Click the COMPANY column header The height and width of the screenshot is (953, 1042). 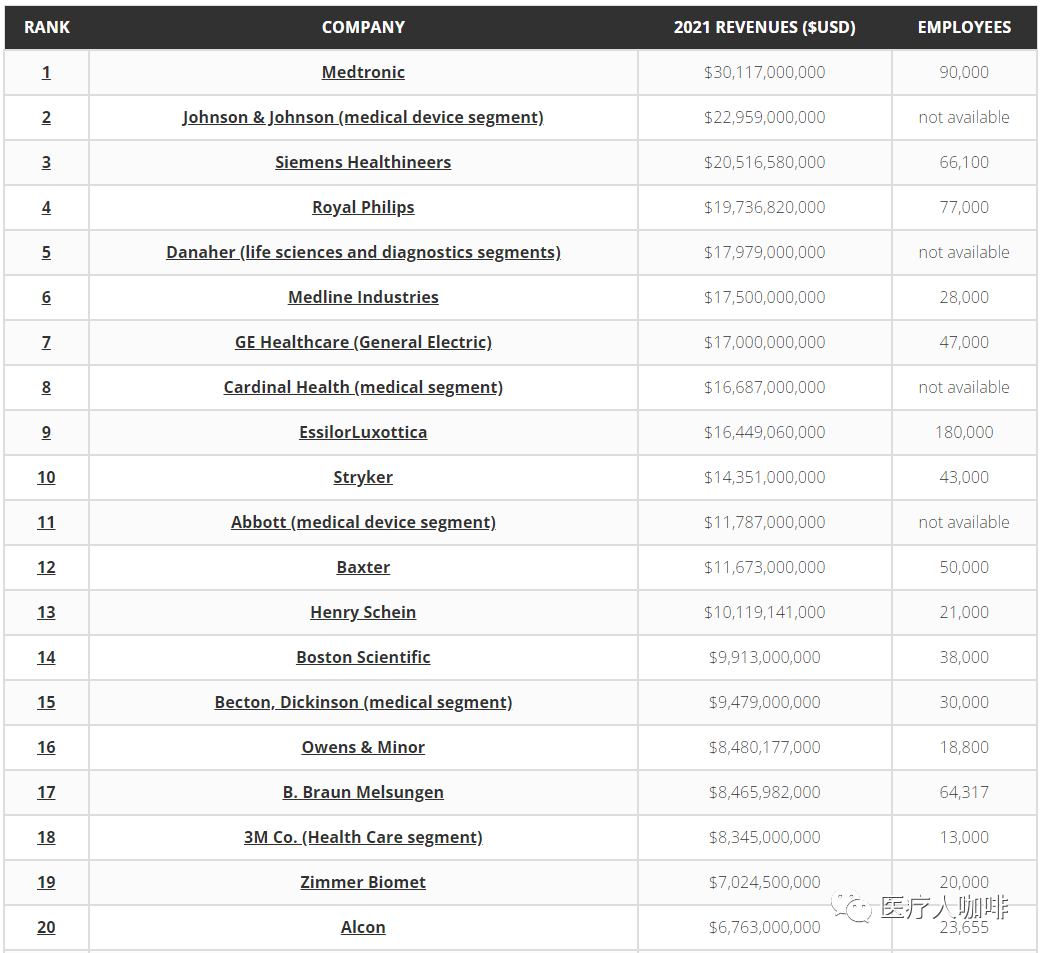363,27
